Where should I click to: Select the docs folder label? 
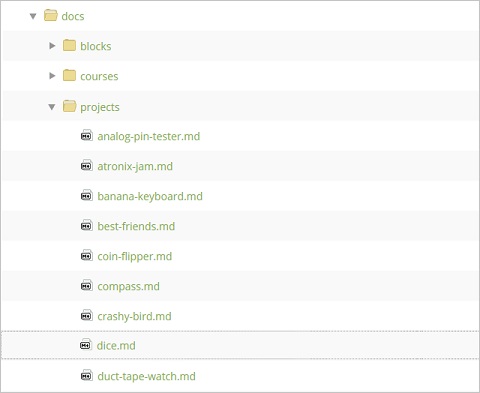click(x=73, y=16)
